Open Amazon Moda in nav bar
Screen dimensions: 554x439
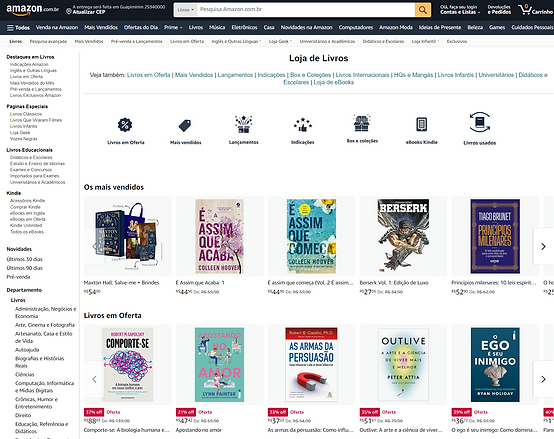point(396,28)
